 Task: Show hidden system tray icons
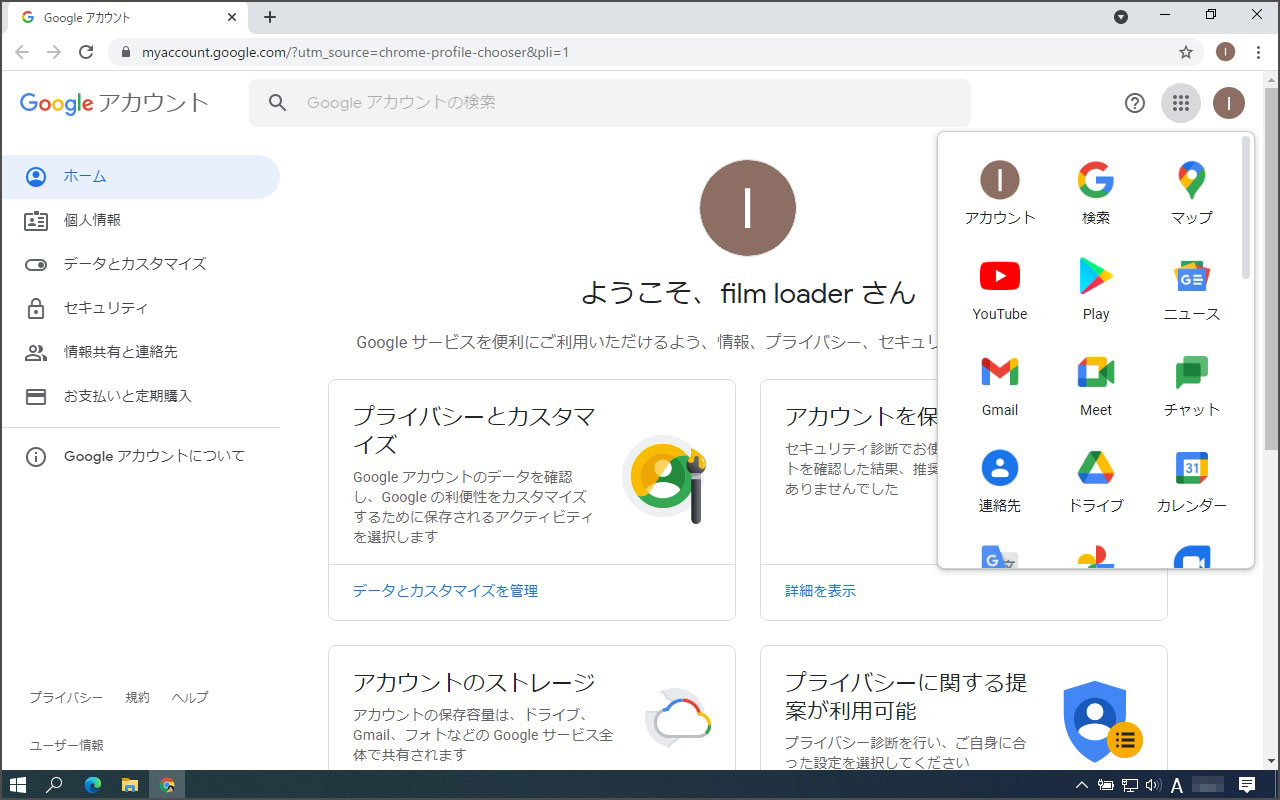click(x=1082, y=785)
